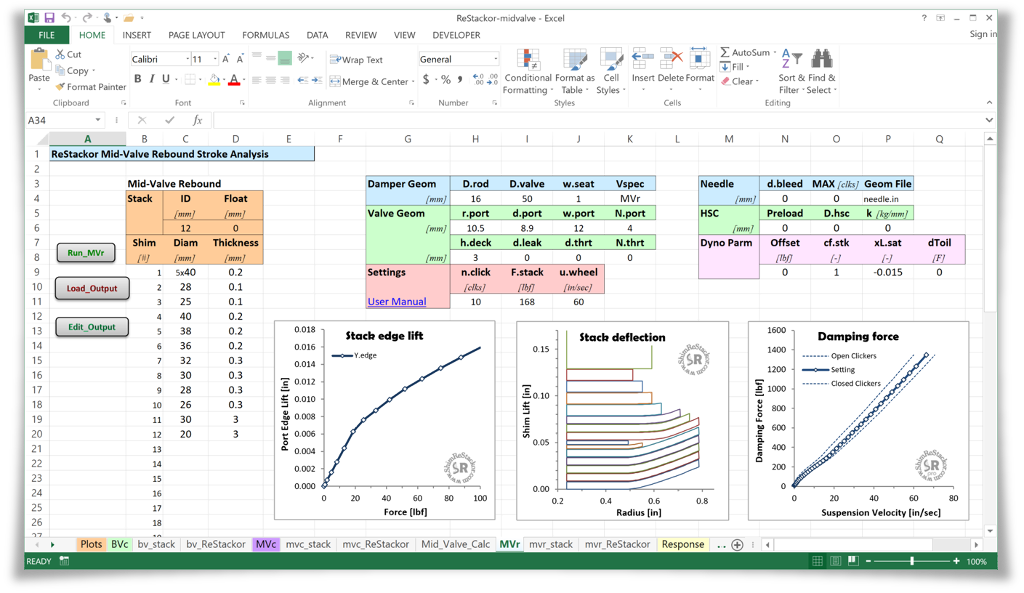Image resolution: width=1024 pixels, height=593 pixels.
Task: Expand the Name Box dropdown
Action: (x=98, y=120)
